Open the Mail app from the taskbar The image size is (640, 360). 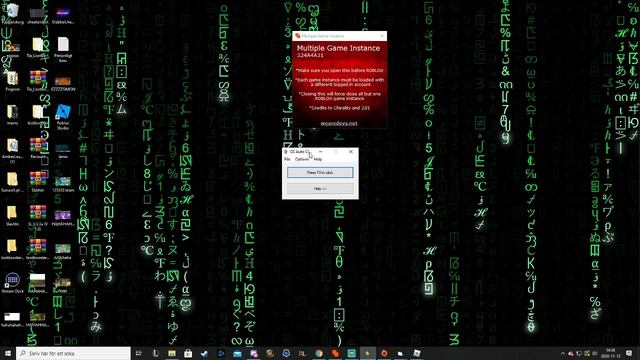pos(237,353)
